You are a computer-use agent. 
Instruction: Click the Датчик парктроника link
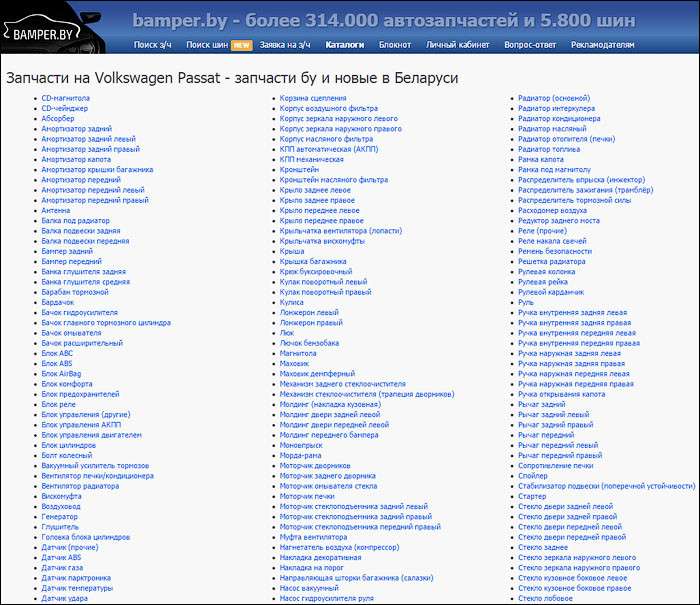(x=76, y=578)
